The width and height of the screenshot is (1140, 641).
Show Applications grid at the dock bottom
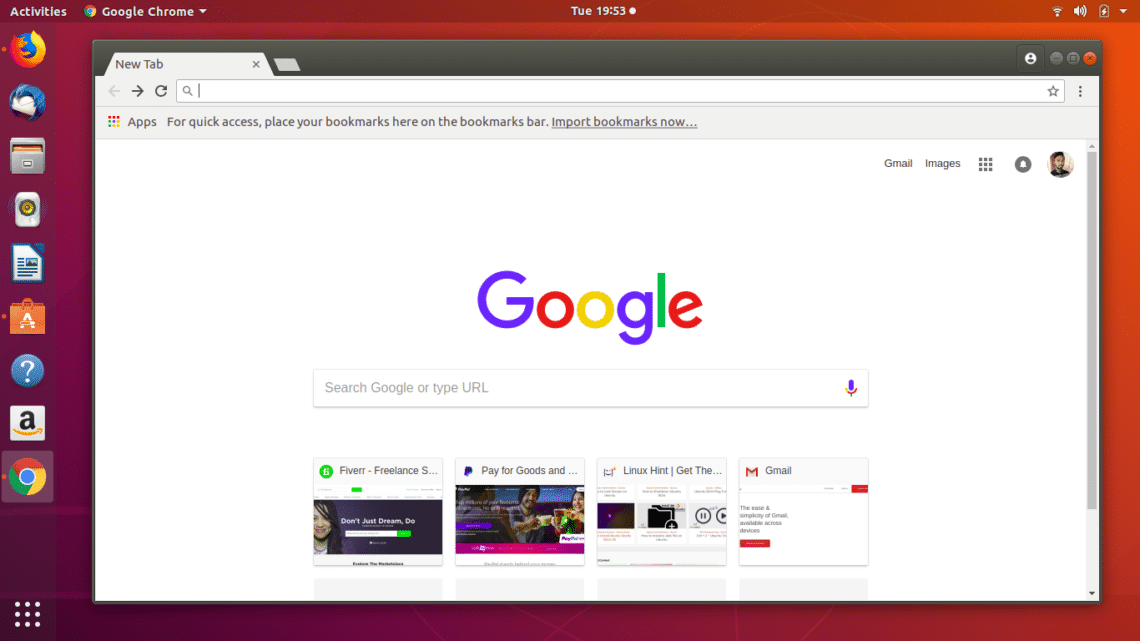[x=28, y=614]
